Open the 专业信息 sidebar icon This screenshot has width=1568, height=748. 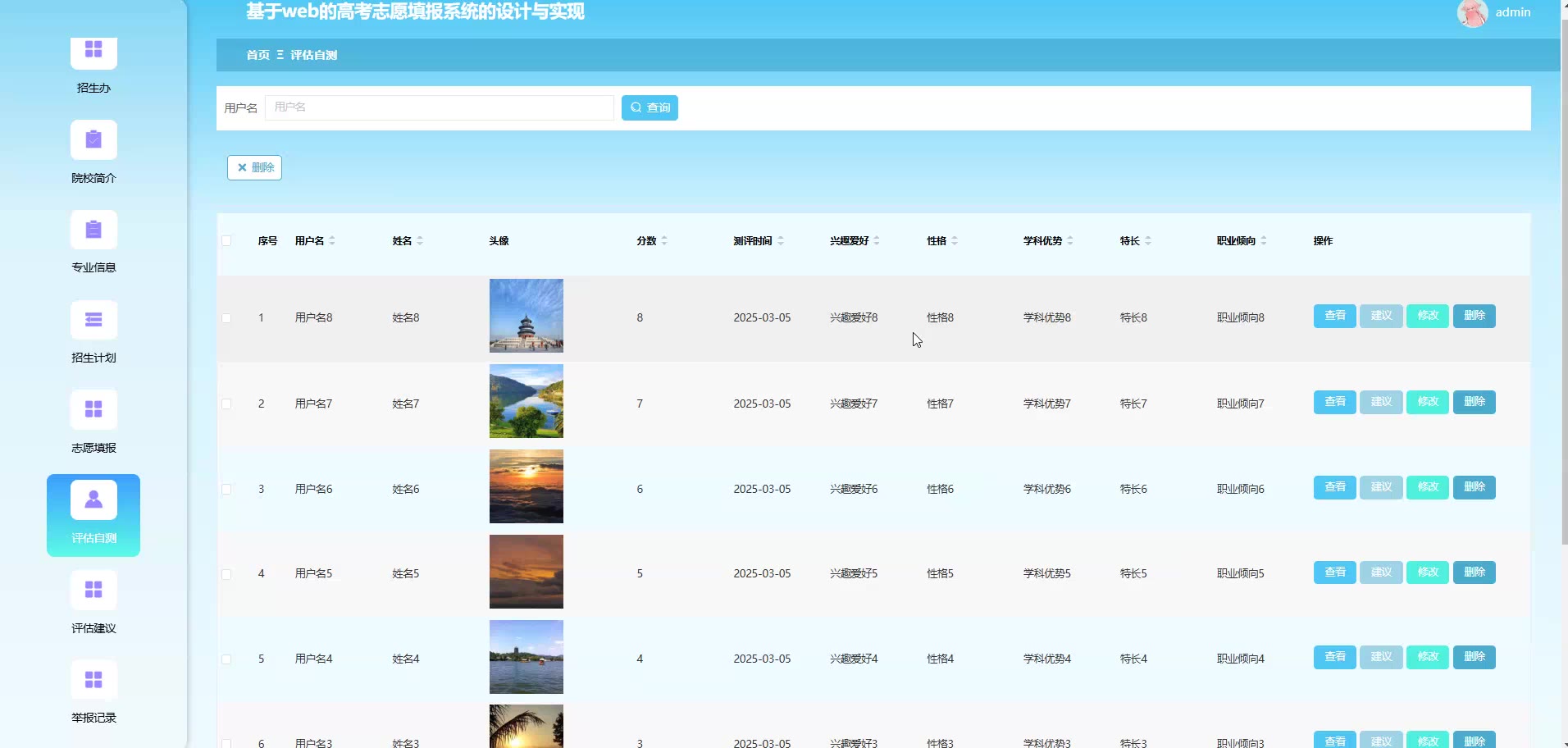pyautogui.click(x=93, y=230)
